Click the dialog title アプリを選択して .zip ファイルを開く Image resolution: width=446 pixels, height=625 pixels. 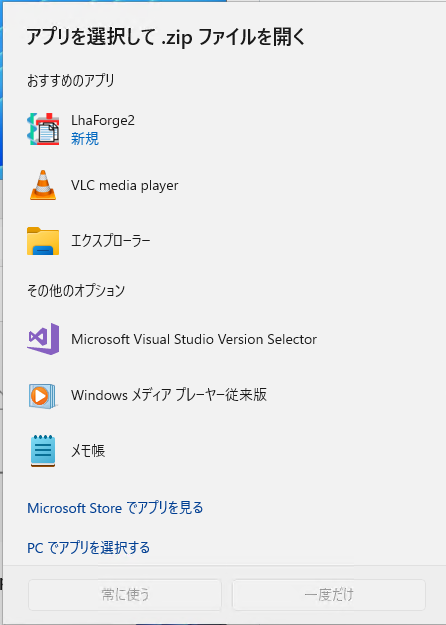[165, 38]
